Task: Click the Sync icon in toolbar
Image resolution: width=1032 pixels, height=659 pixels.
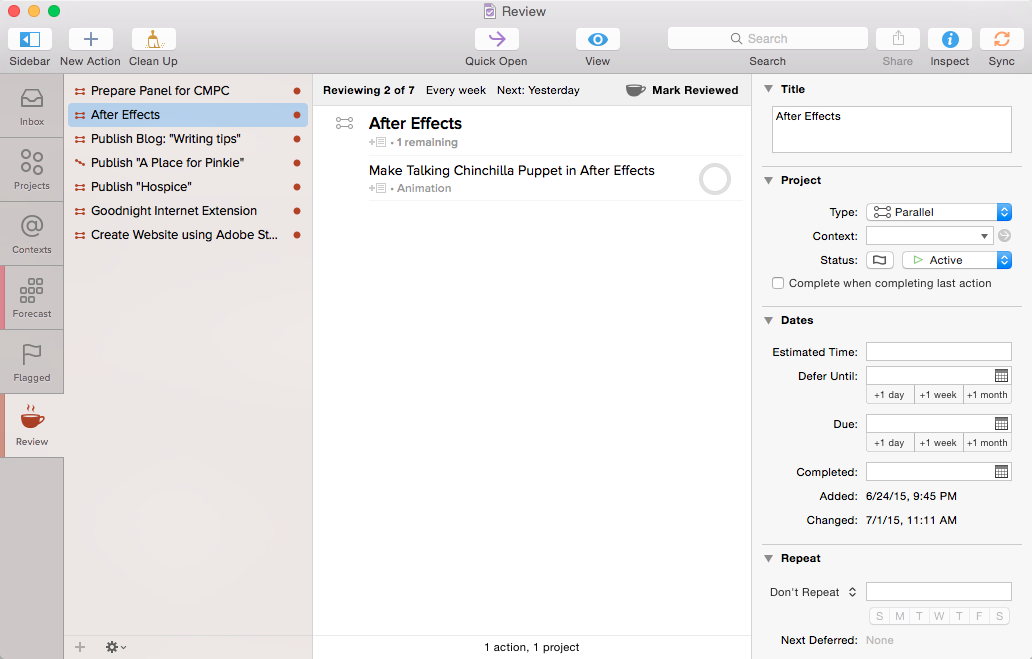Action: (1001, 40)
